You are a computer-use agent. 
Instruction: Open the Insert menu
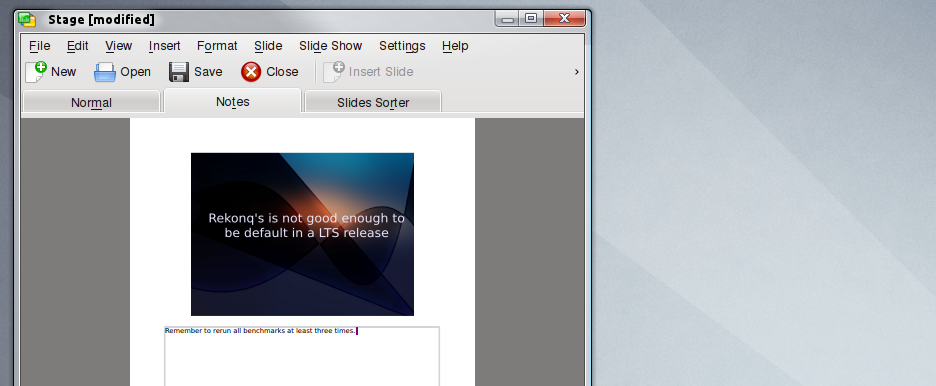[x=165, y=46]
